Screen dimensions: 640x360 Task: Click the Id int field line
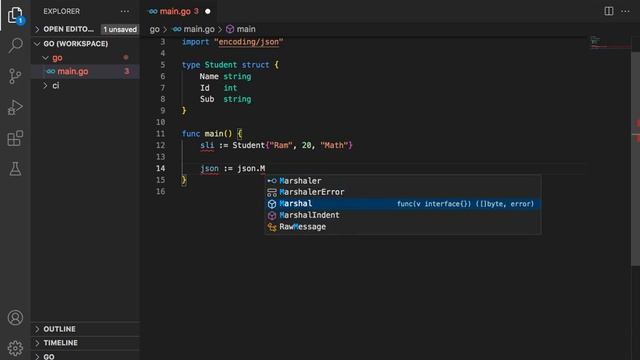click(218, 88)
